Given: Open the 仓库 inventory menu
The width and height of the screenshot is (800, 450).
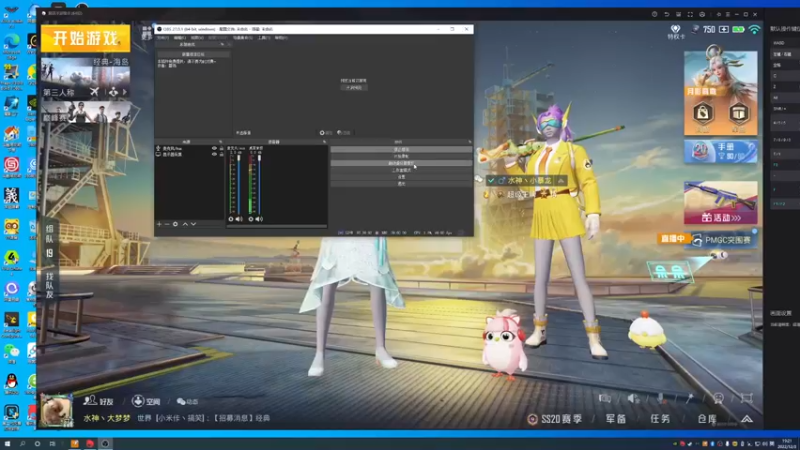Looking at the screenshot, I should coord(707,419).
